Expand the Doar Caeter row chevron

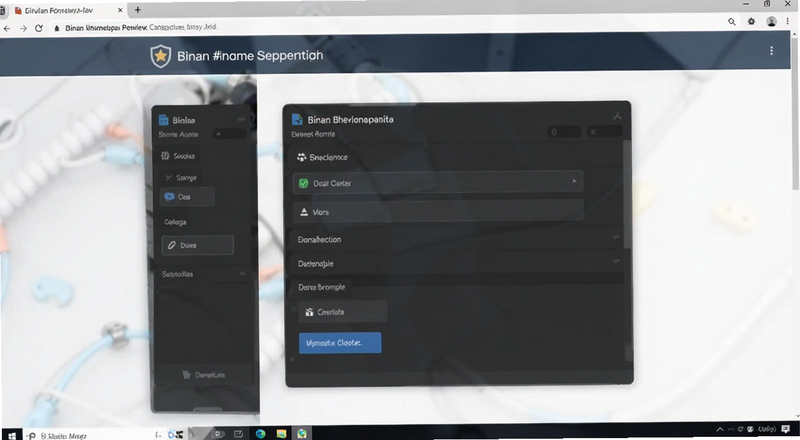click(574, 181)
